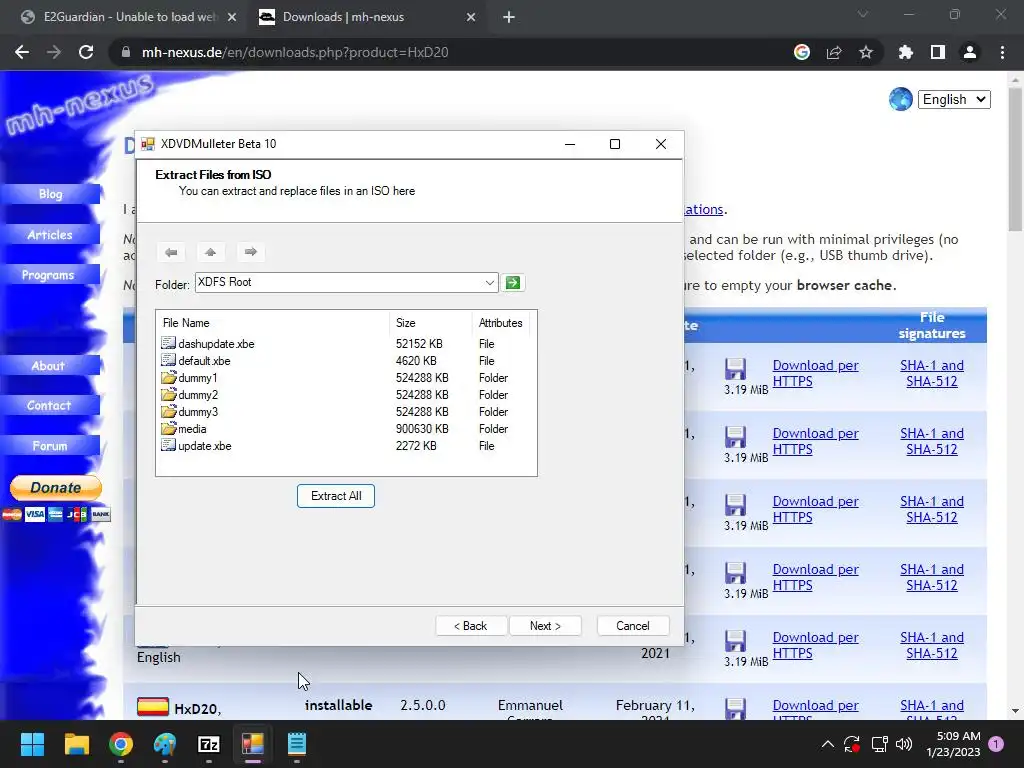Click the first Download per HTTPS link
Screen dimensions: 1024x768
(x=816, y=374)
